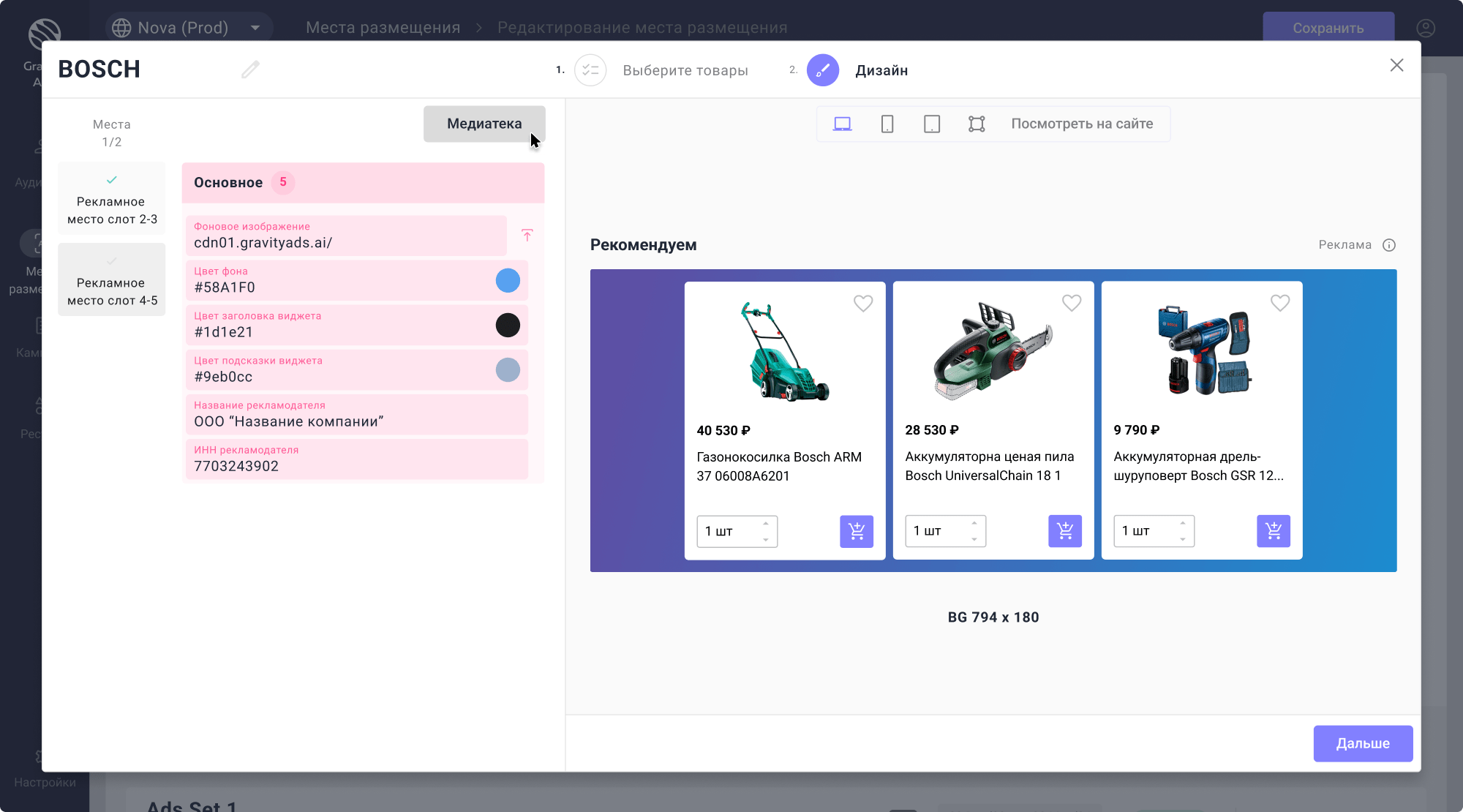Click the chainsaw product image
The width and height of the screenshot is (1463, 812).
coord(993,351)
